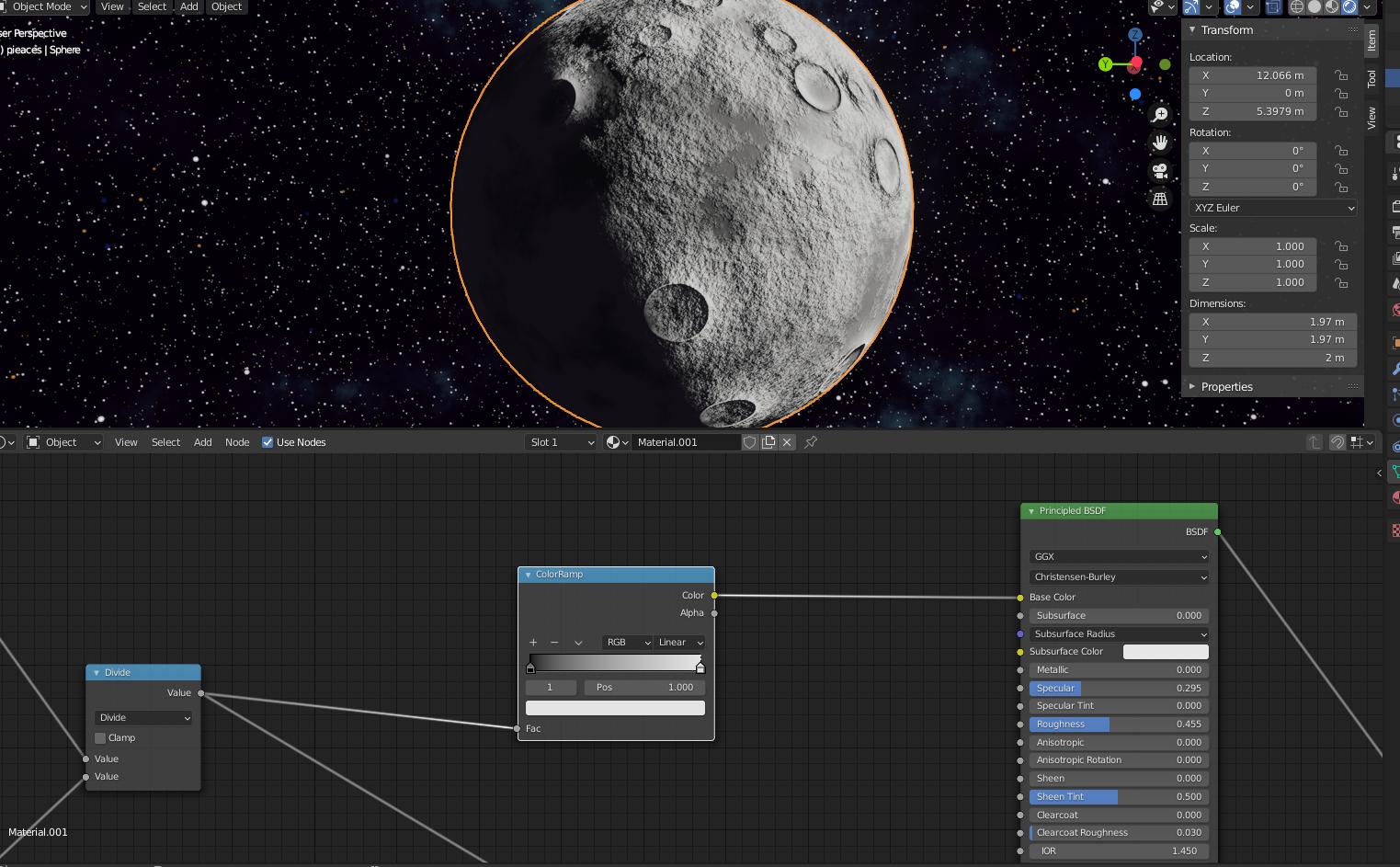This screenshot has width=1400, height=867.
Task: Open the snap node element dropdown
Action: coord(1362,442)
